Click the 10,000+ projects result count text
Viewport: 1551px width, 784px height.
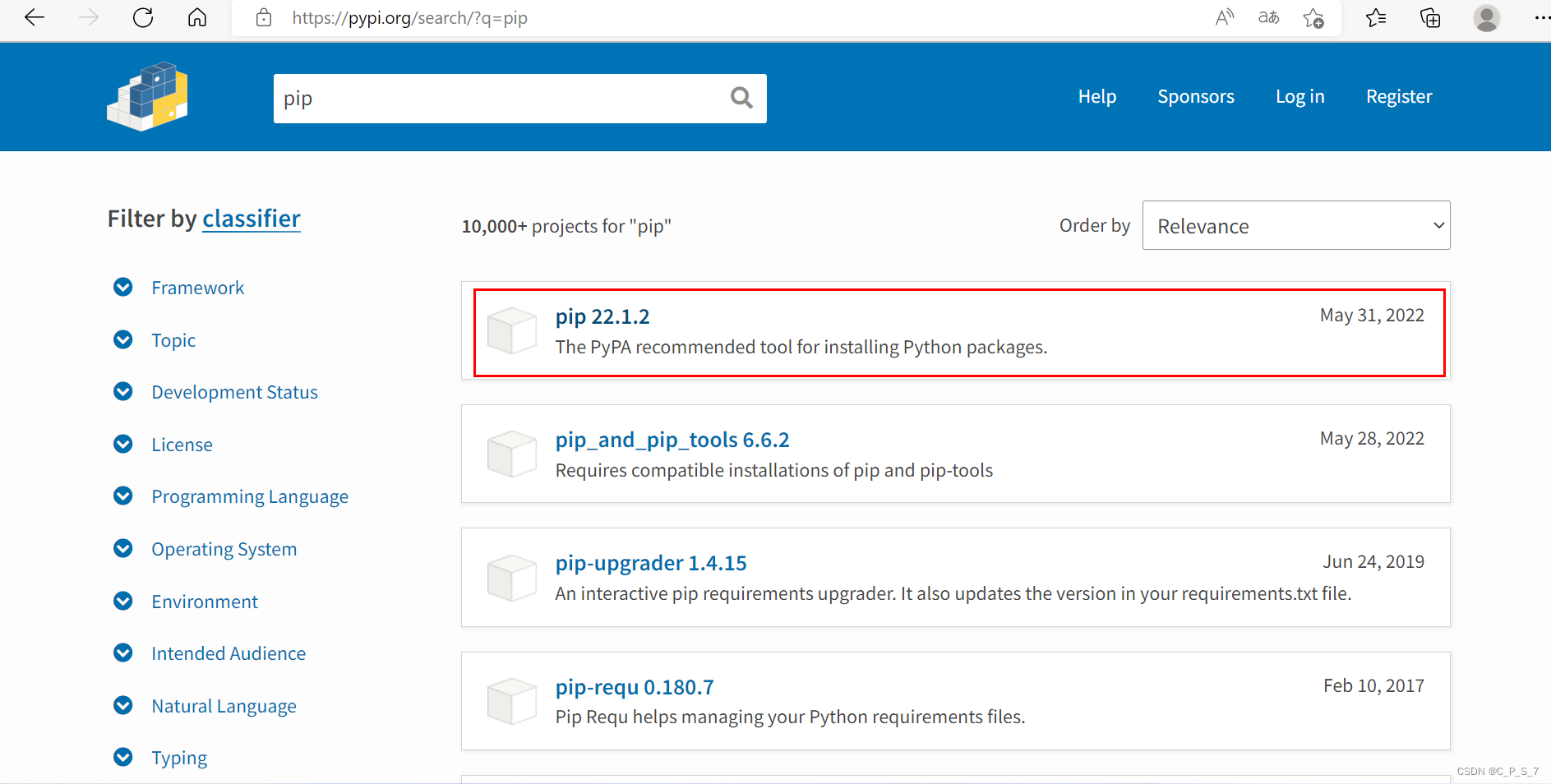[x=566, y=226]
